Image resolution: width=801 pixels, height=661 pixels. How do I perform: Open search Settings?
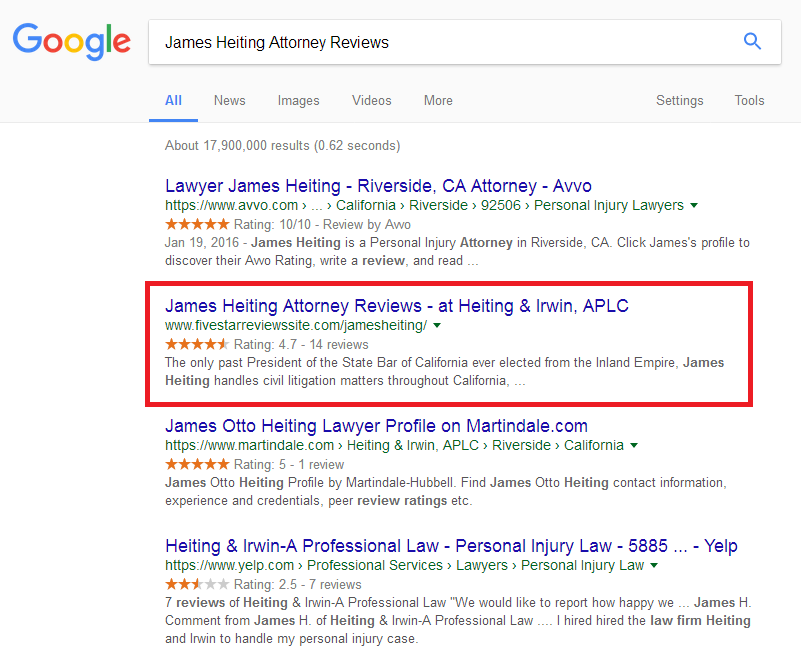coord(679,100)
